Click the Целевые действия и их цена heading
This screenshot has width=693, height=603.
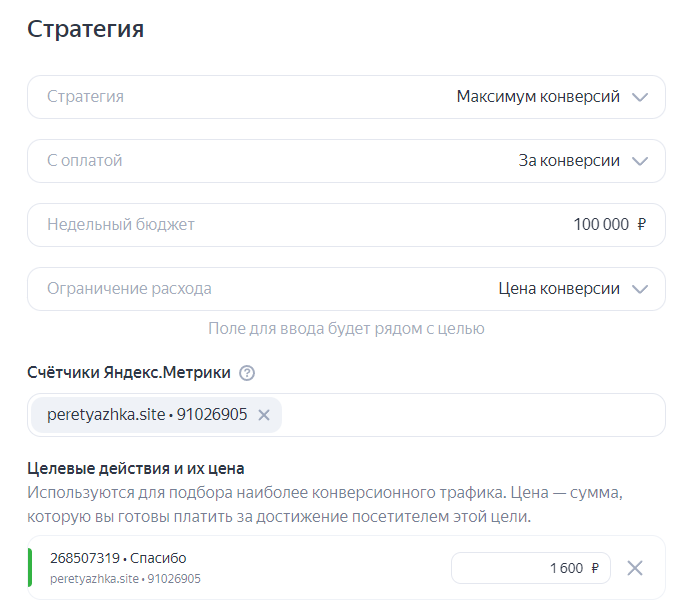[x=136, y=468]
